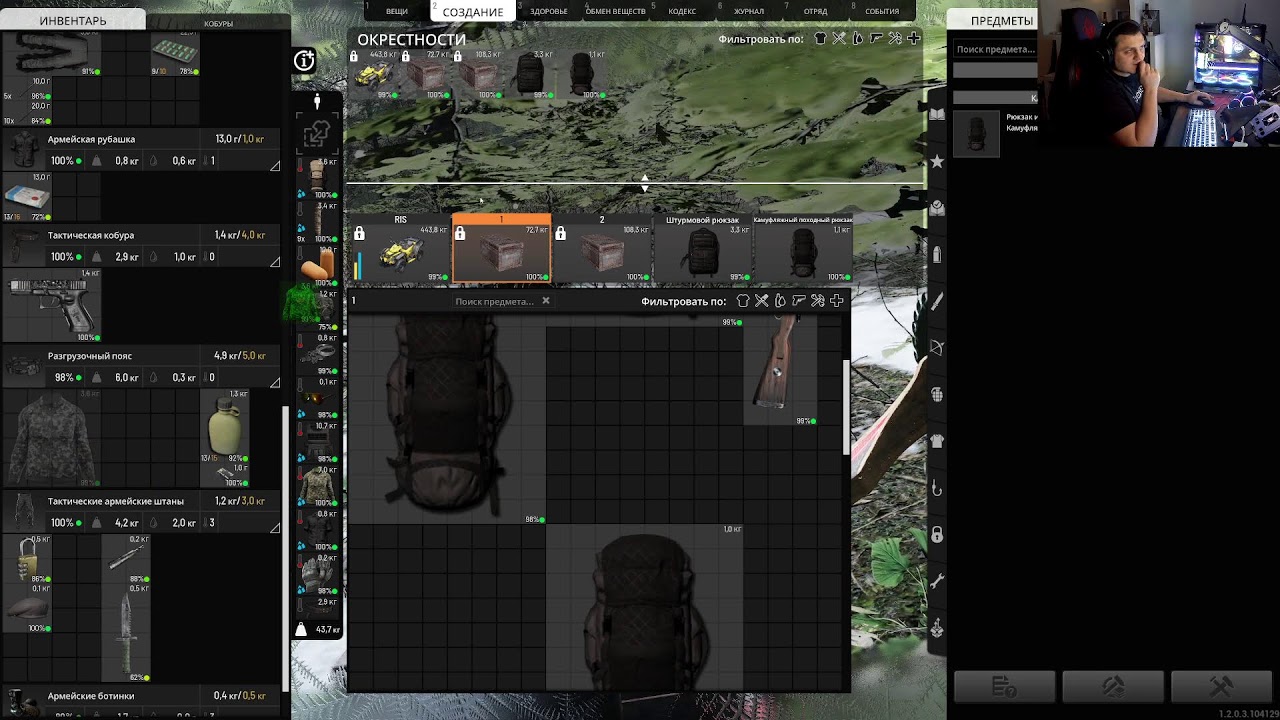Open the shirt clothing crafting category
1280x720 pixels.
tap(937, 441)
